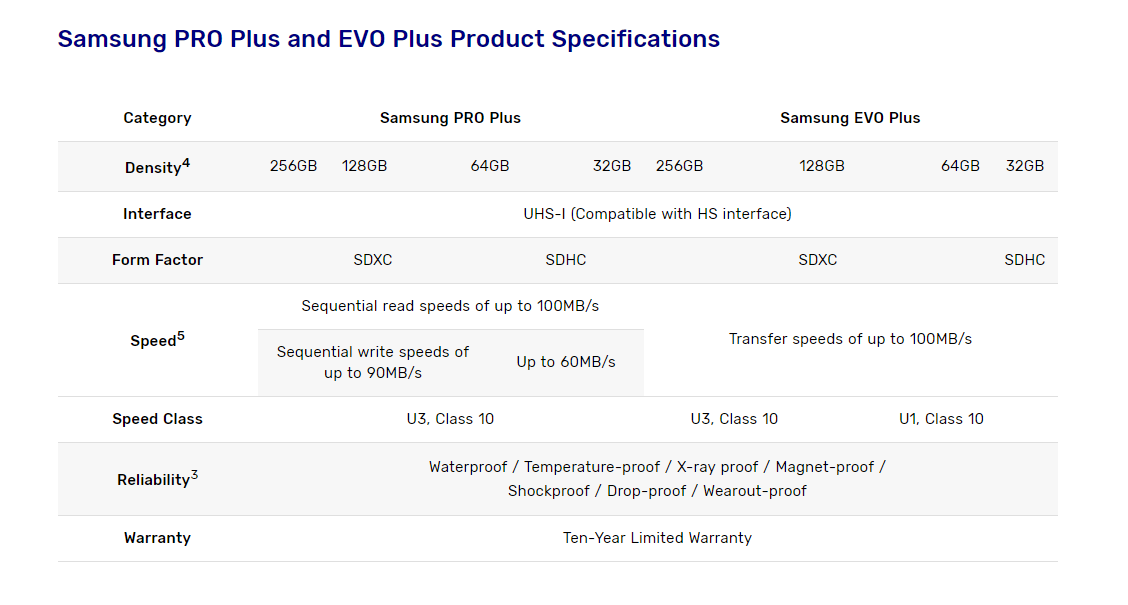Click the EVO Plus transfer speeds text

(850, 339)
